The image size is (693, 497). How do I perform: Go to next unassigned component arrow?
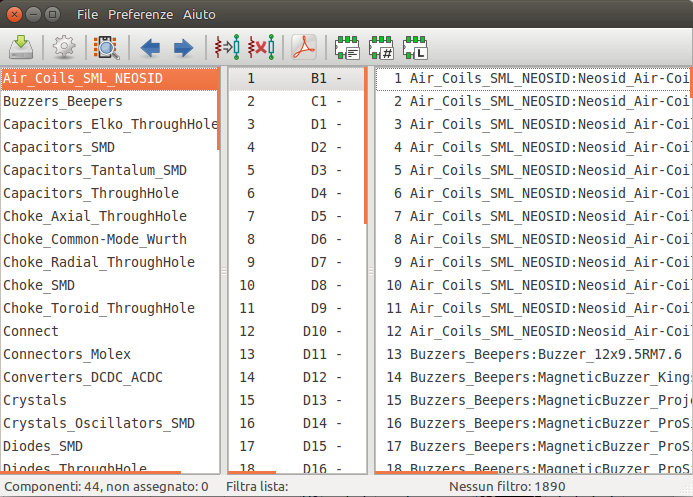(x=183, y=47)
